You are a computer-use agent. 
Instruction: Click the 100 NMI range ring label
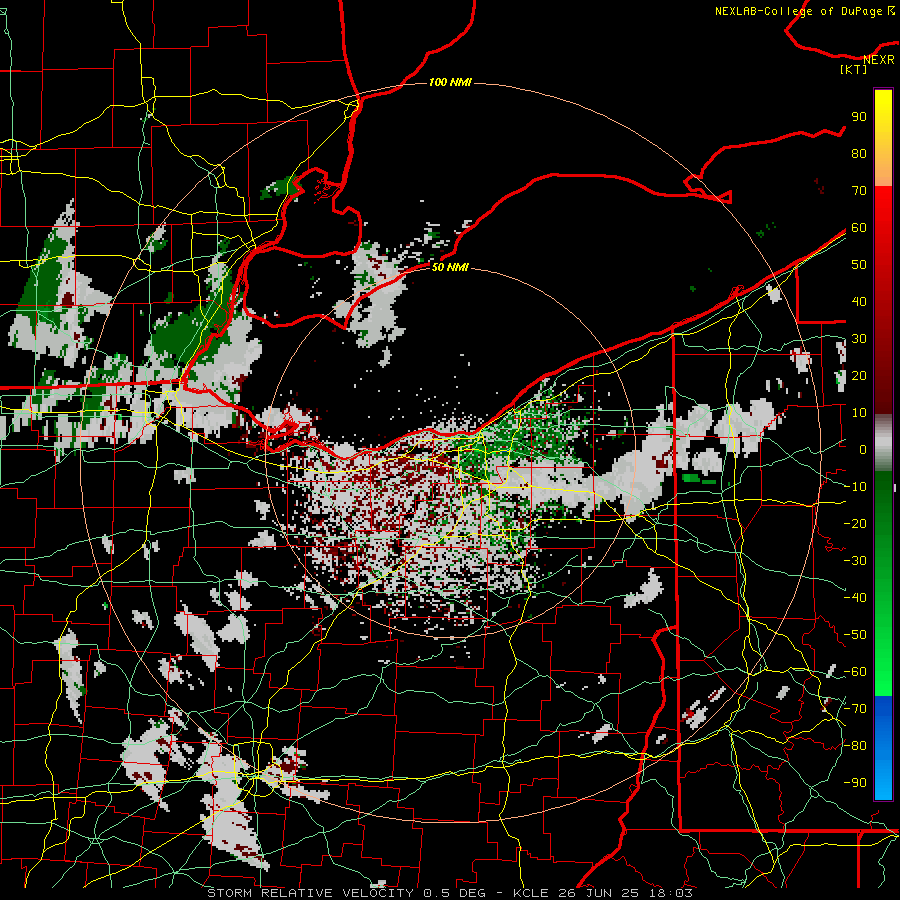(450, 82)
